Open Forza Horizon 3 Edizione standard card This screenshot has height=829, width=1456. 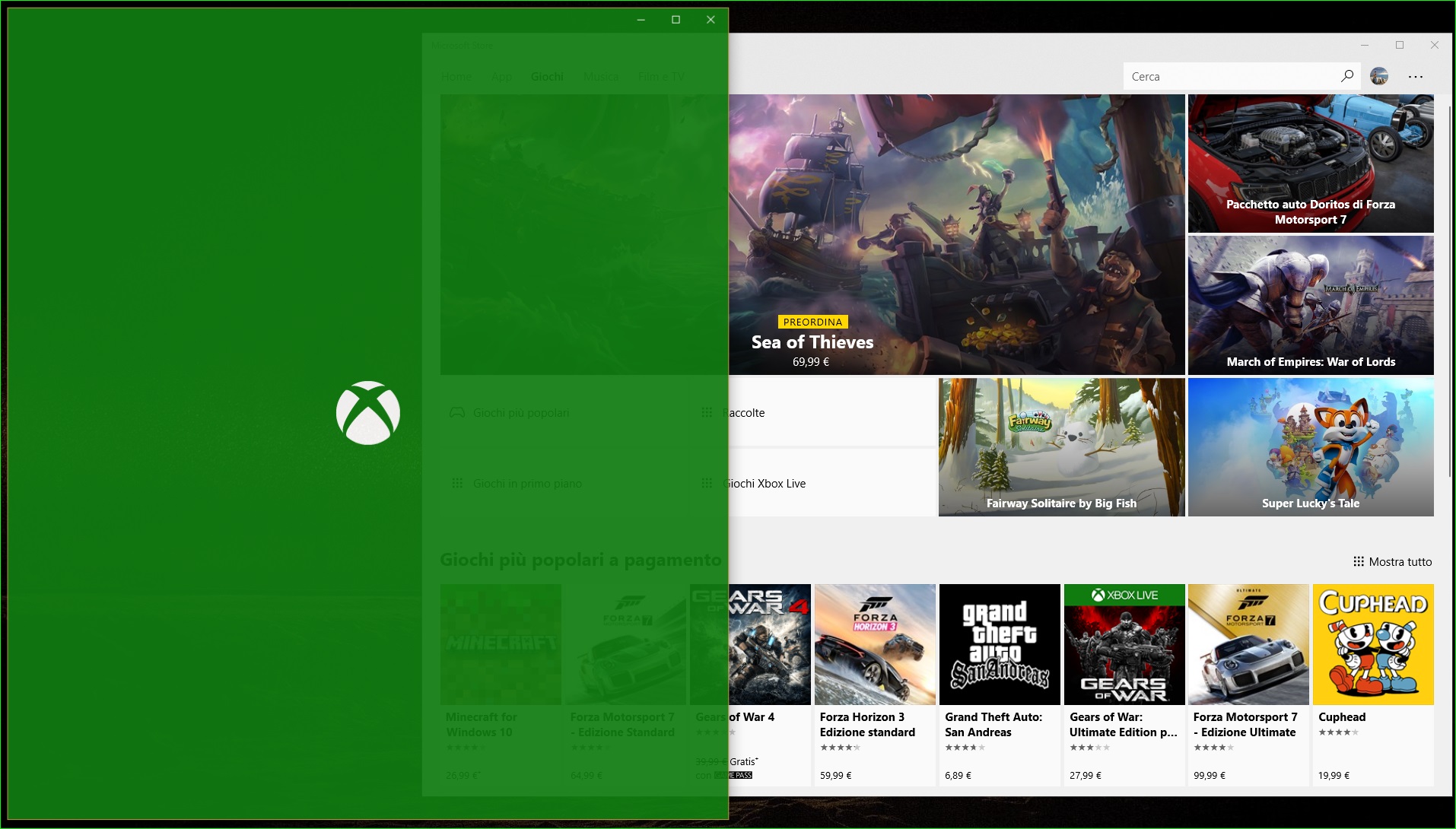[875, 684]
